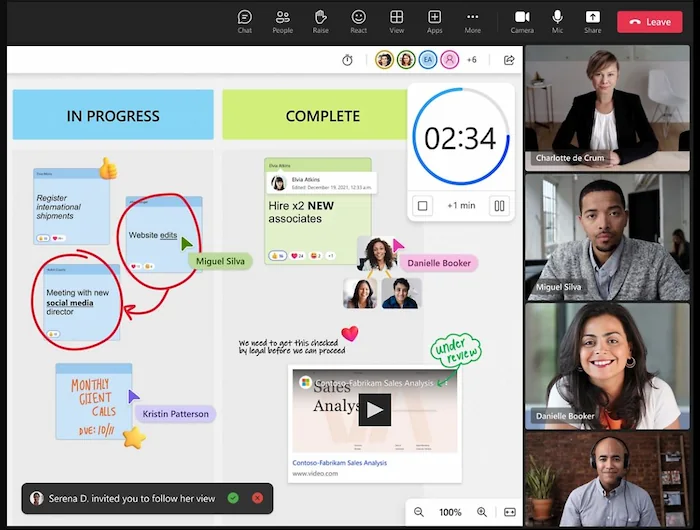The image size is (700, 530).
Task: Leave the meeting
Action: tap(650, 22)
